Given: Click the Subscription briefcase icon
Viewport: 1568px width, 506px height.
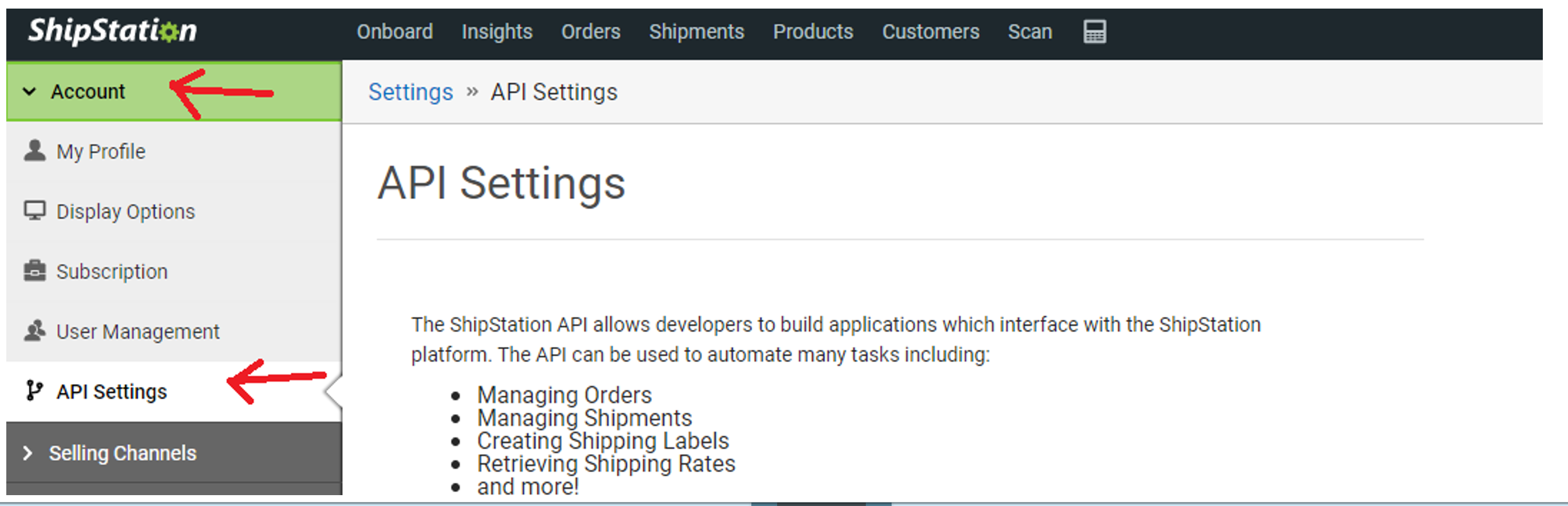Looking at the screenshot, I should click(x=35, y=270).
